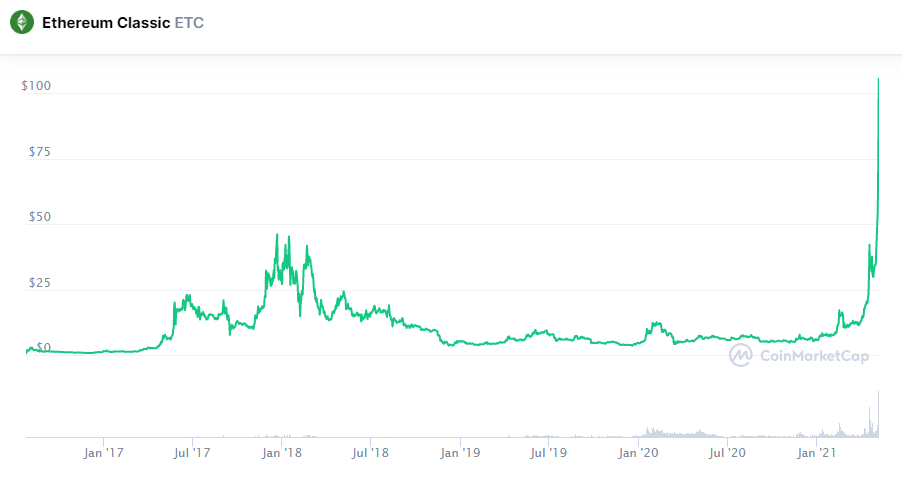Select the Jan '18 date marker

(x=282, y=454)
